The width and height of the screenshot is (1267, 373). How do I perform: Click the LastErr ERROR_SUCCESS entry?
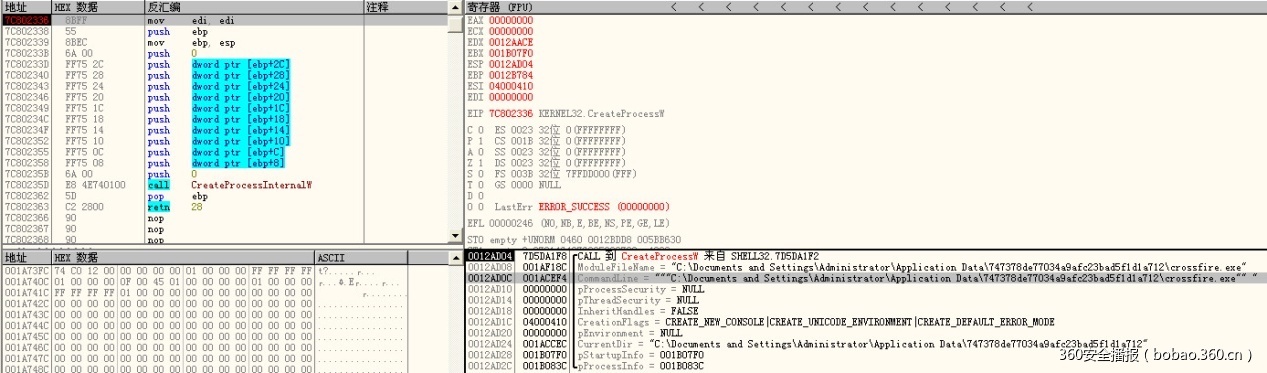(582, 206)
